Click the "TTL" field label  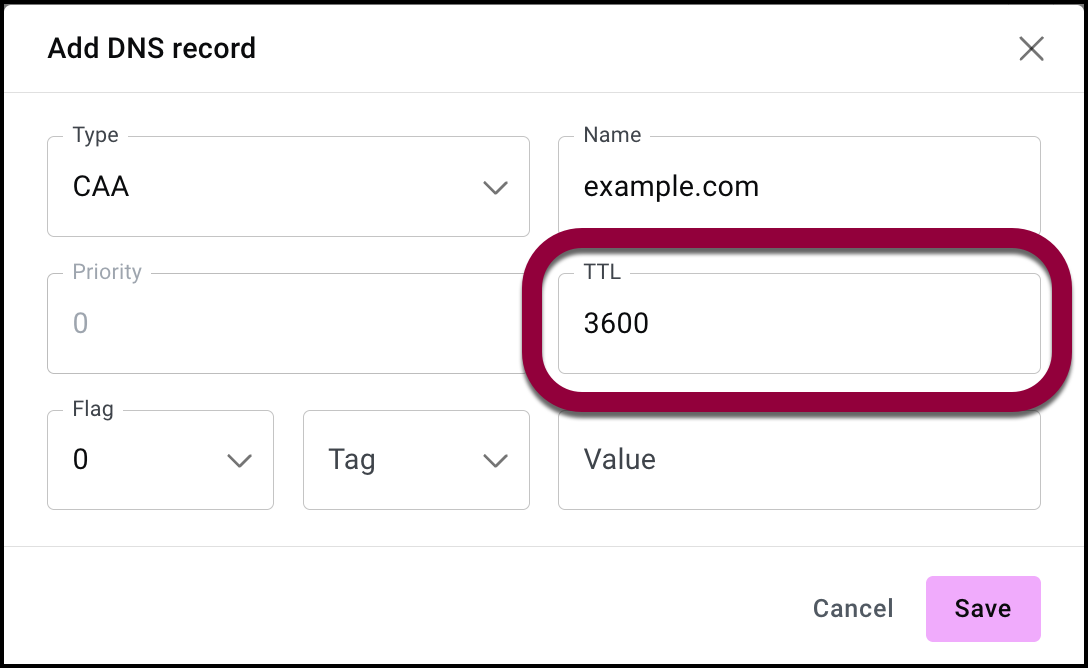(x=602, y=272)
